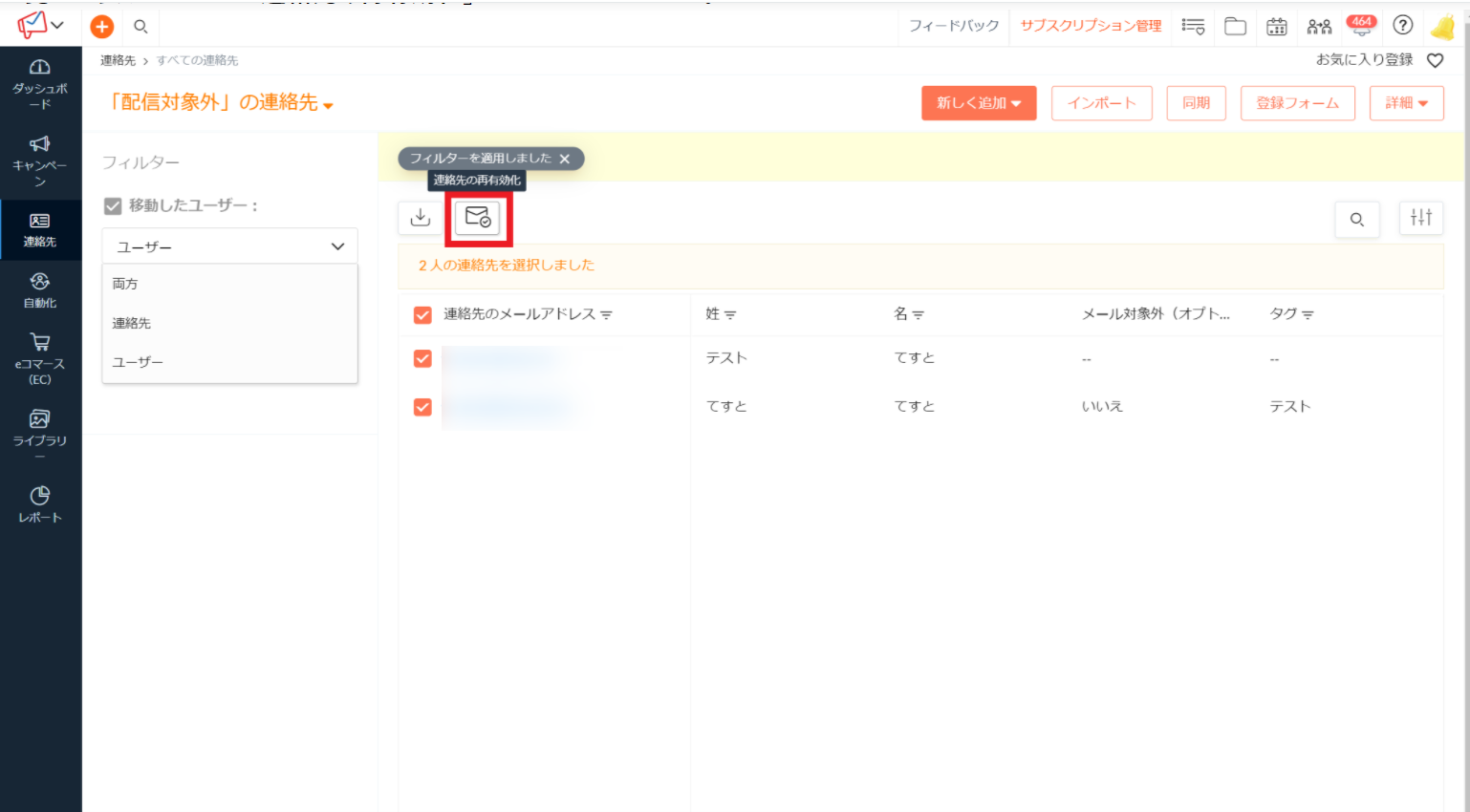This screenshot has height=812, width=1470.
Task: Uncheck the first contact row checkbox
Action: [422, 358]
